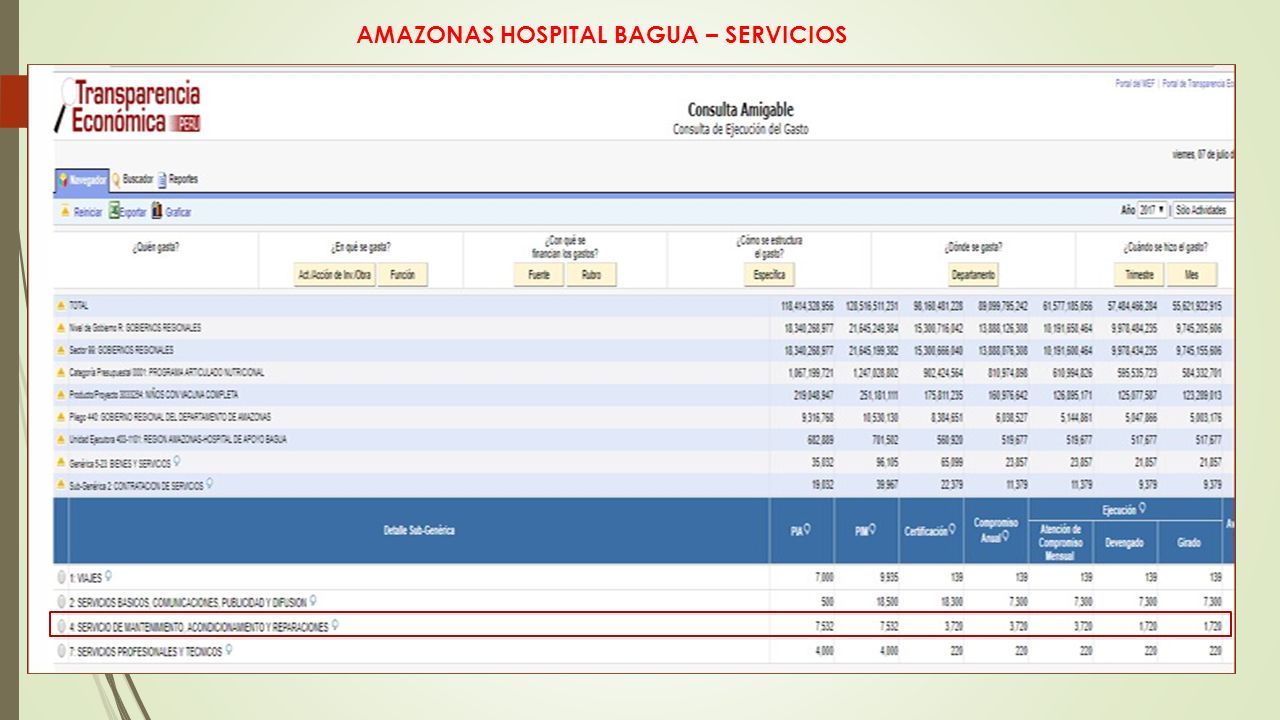Click the Devengado column header
This screenshot has width=1280, height=720.
pos(1125,543)
